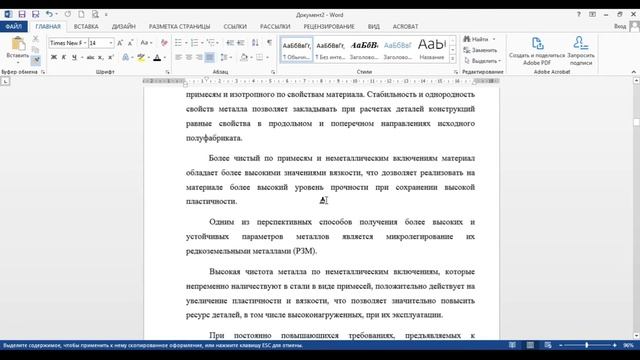
Task: Toggle Italic (К) formatting
Action: point(64,58)
